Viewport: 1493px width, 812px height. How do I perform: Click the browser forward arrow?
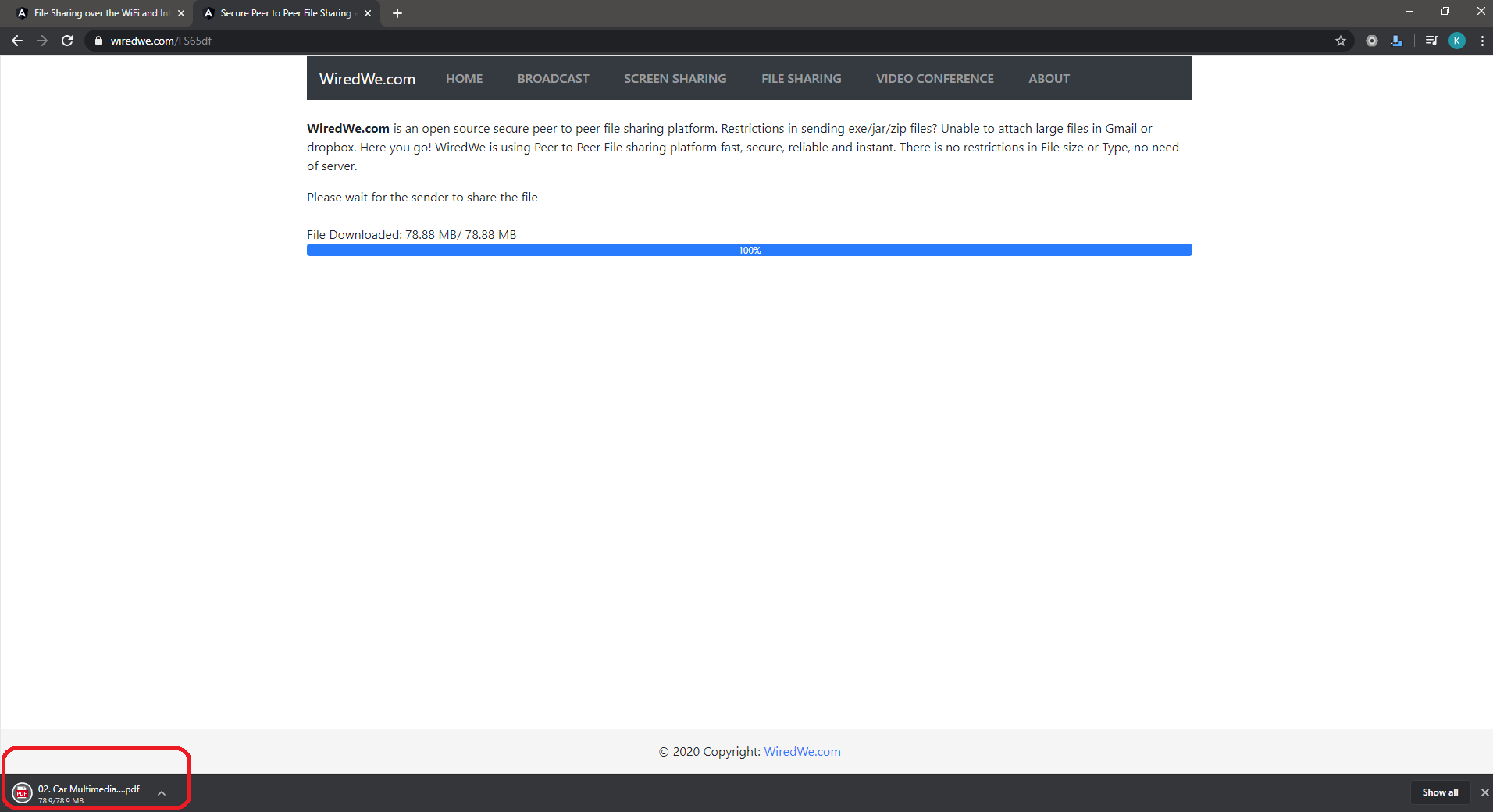(42, 41)
